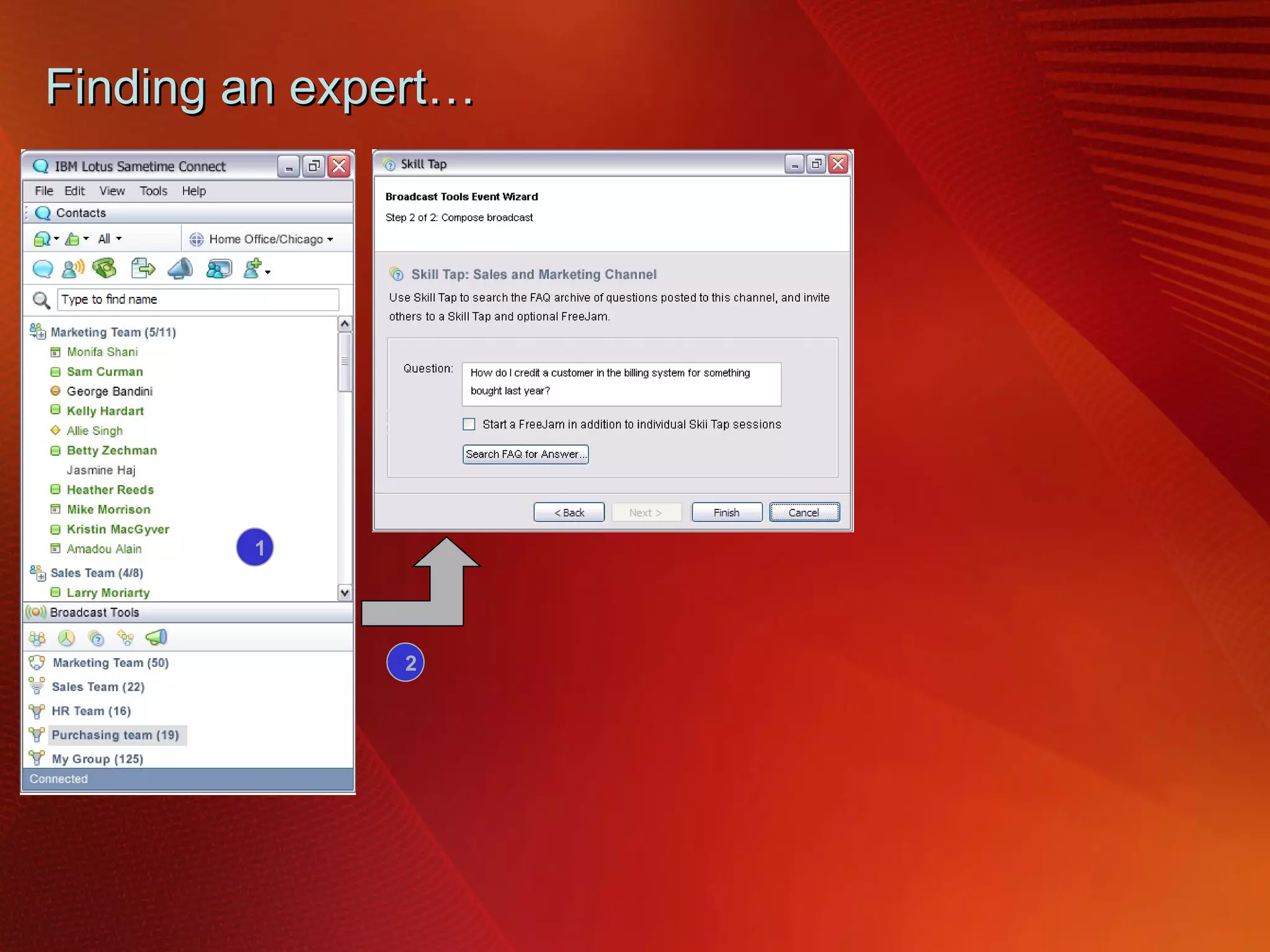Click the Cancel button in Skill Tap wizard
The height and width of the screenshot is (952, 1270).
tap(804, 513)
